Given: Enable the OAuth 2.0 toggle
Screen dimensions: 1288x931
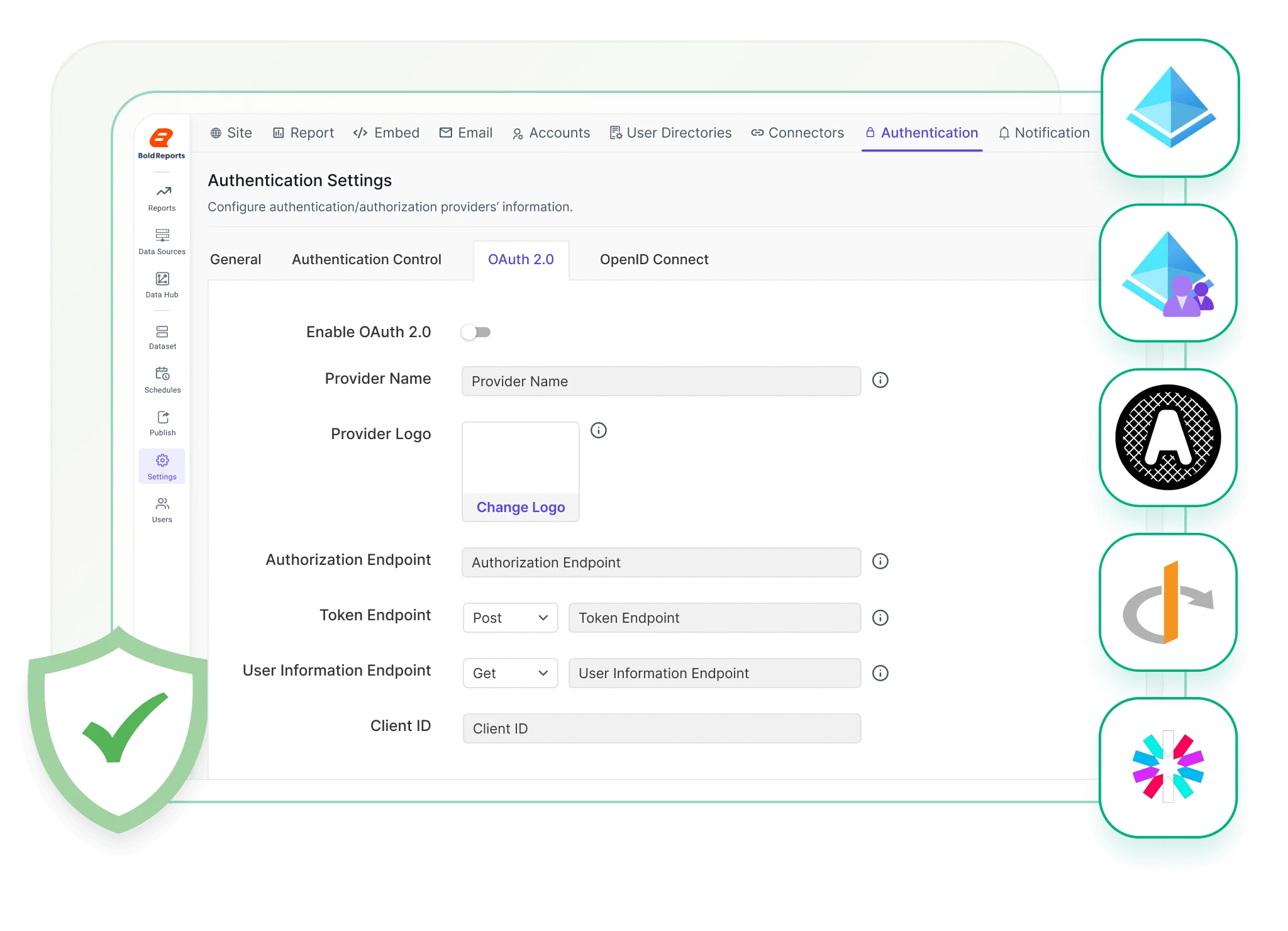Looking at the screenshot, I should click(475, 332).
